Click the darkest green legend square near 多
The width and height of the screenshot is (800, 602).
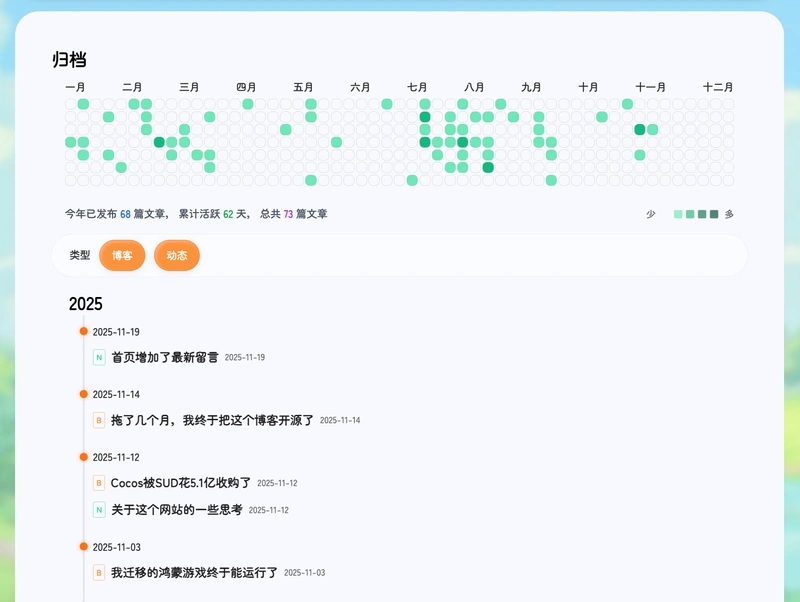pos(712,213)
